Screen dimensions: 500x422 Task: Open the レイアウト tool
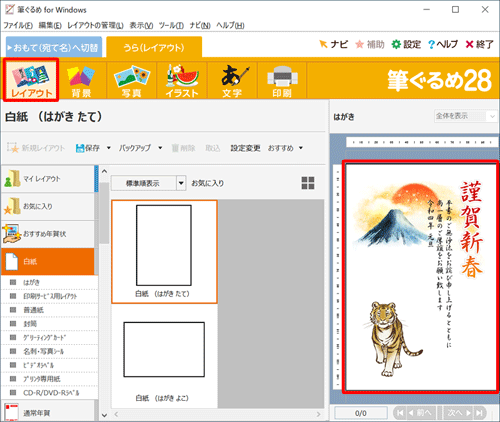pos(31,80)
